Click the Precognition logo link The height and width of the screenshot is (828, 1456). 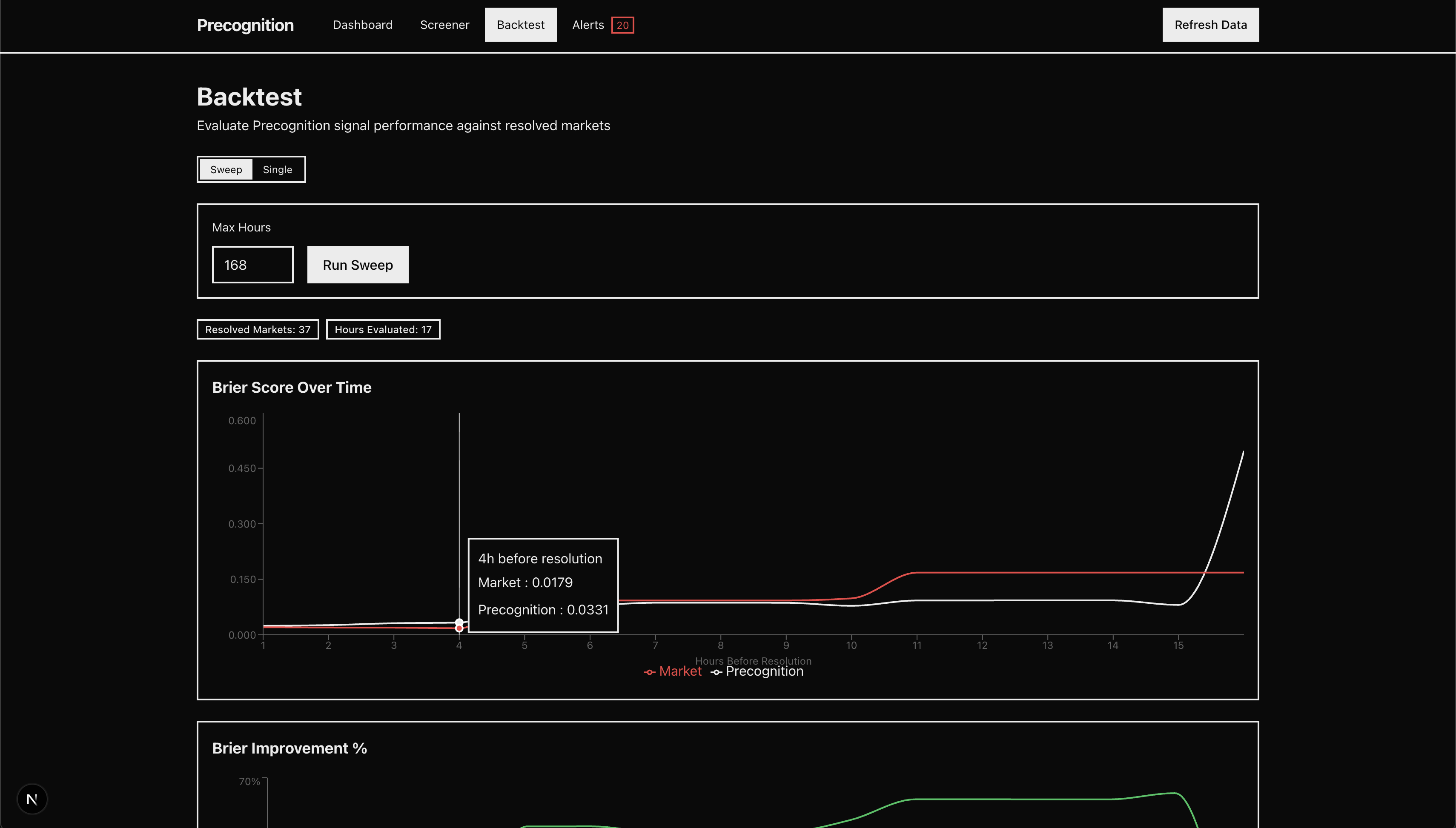245,25
